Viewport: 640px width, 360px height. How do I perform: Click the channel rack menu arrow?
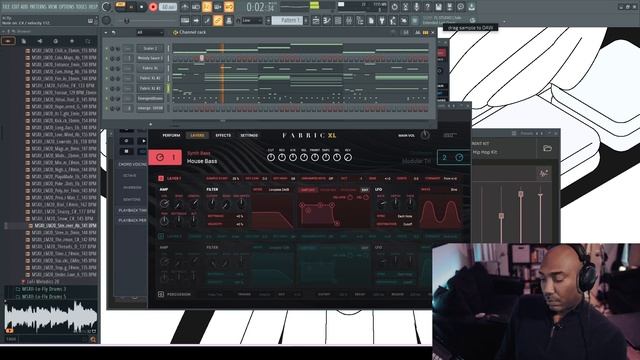click(106, 32)
